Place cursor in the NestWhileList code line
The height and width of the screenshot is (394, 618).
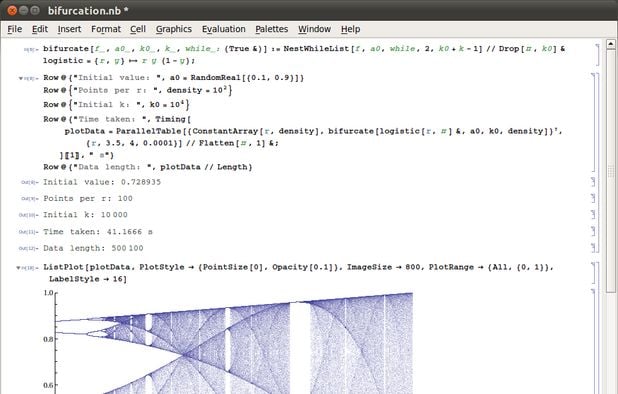pyautogui.click(x=304, y=49)
